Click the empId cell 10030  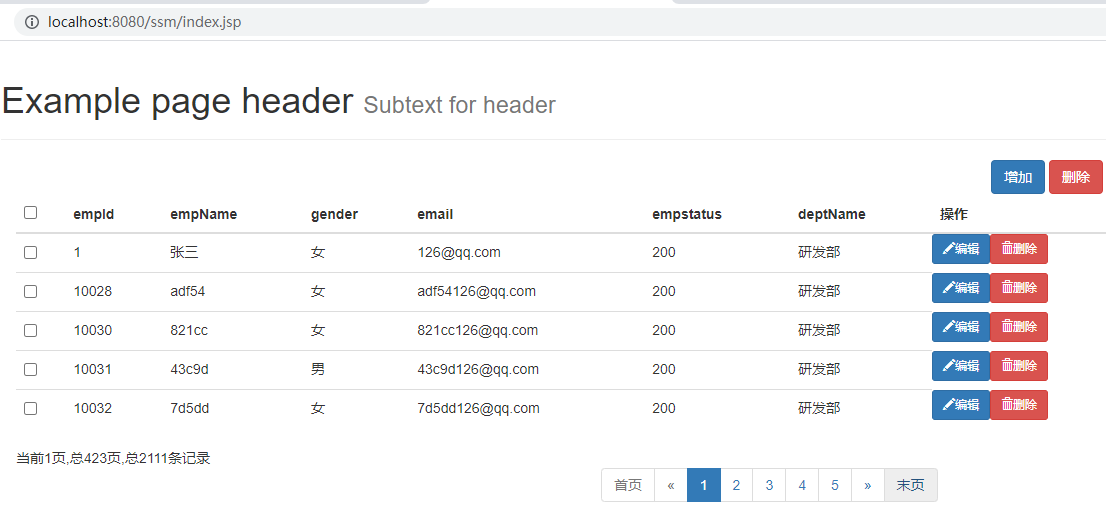click(93, 330)
